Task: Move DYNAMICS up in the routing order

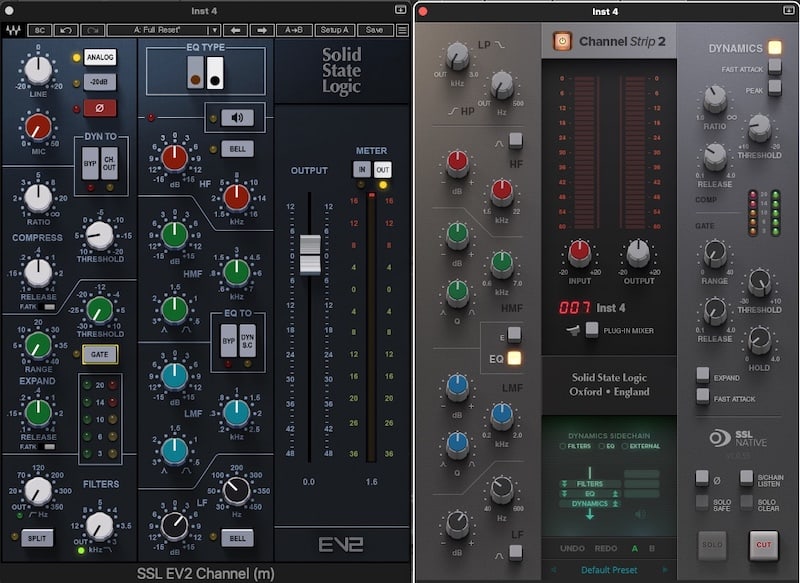Action: point(615,503)
